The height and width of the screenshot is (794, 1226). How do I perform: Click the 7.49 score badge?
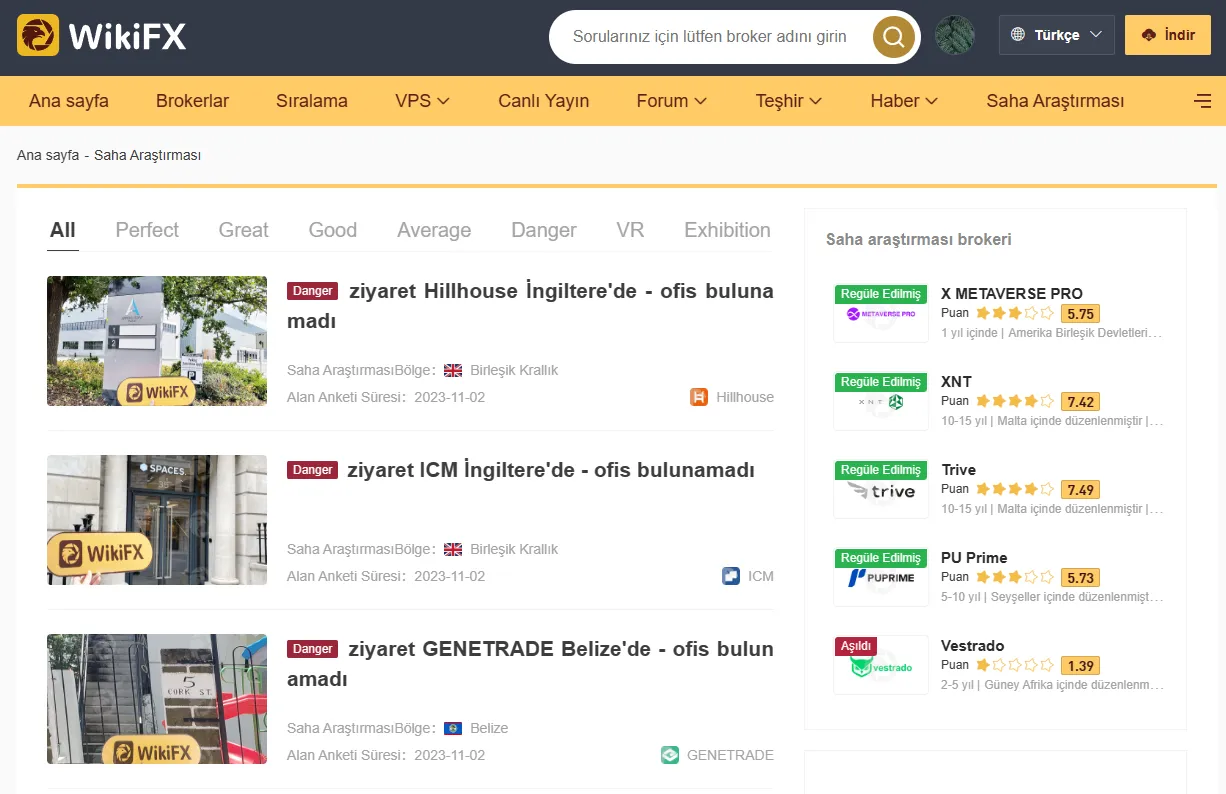click(1080, 489)
